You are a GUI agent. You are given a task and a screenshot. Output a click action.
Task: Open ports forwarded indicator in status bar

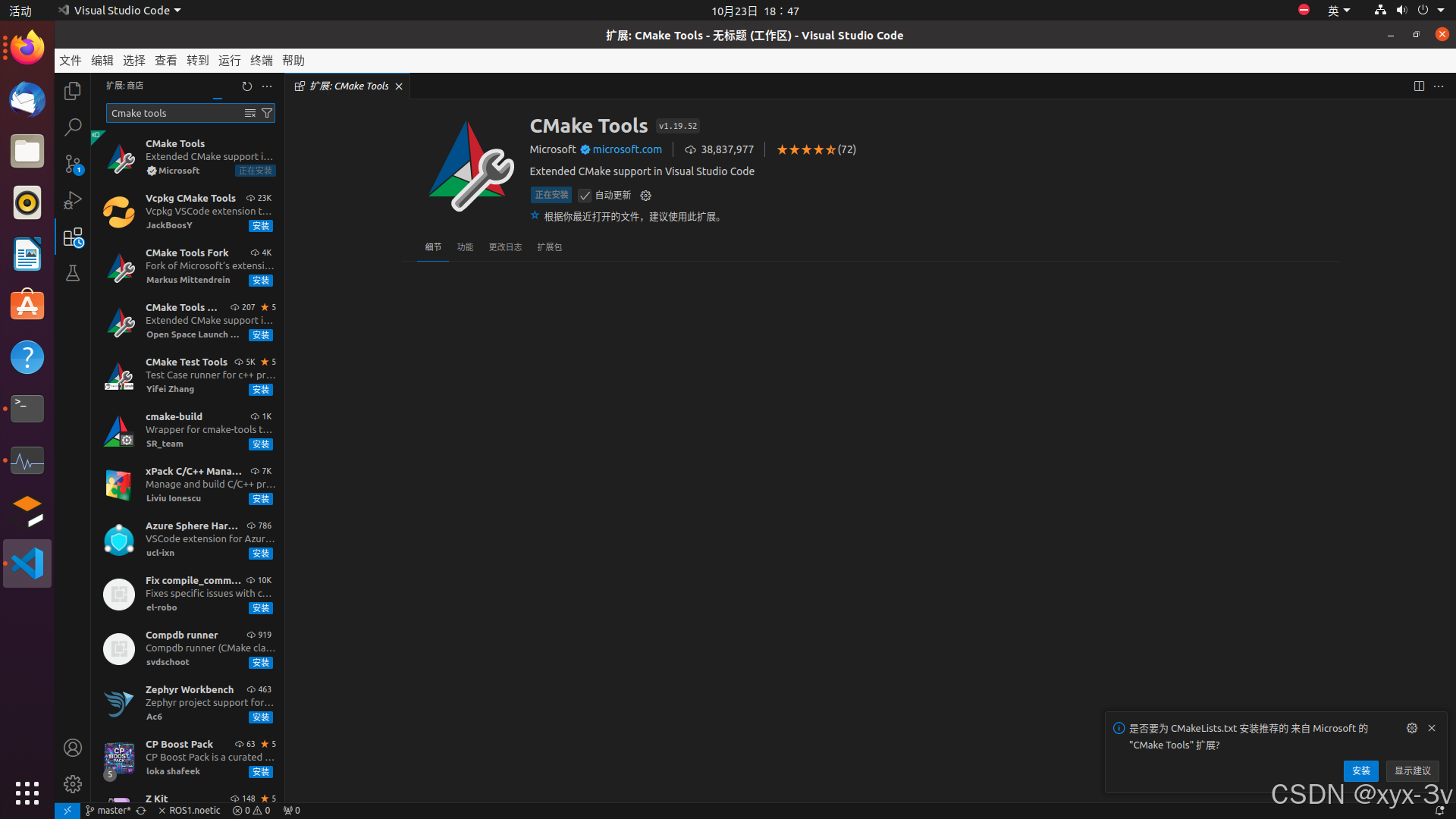pos(291,811)
